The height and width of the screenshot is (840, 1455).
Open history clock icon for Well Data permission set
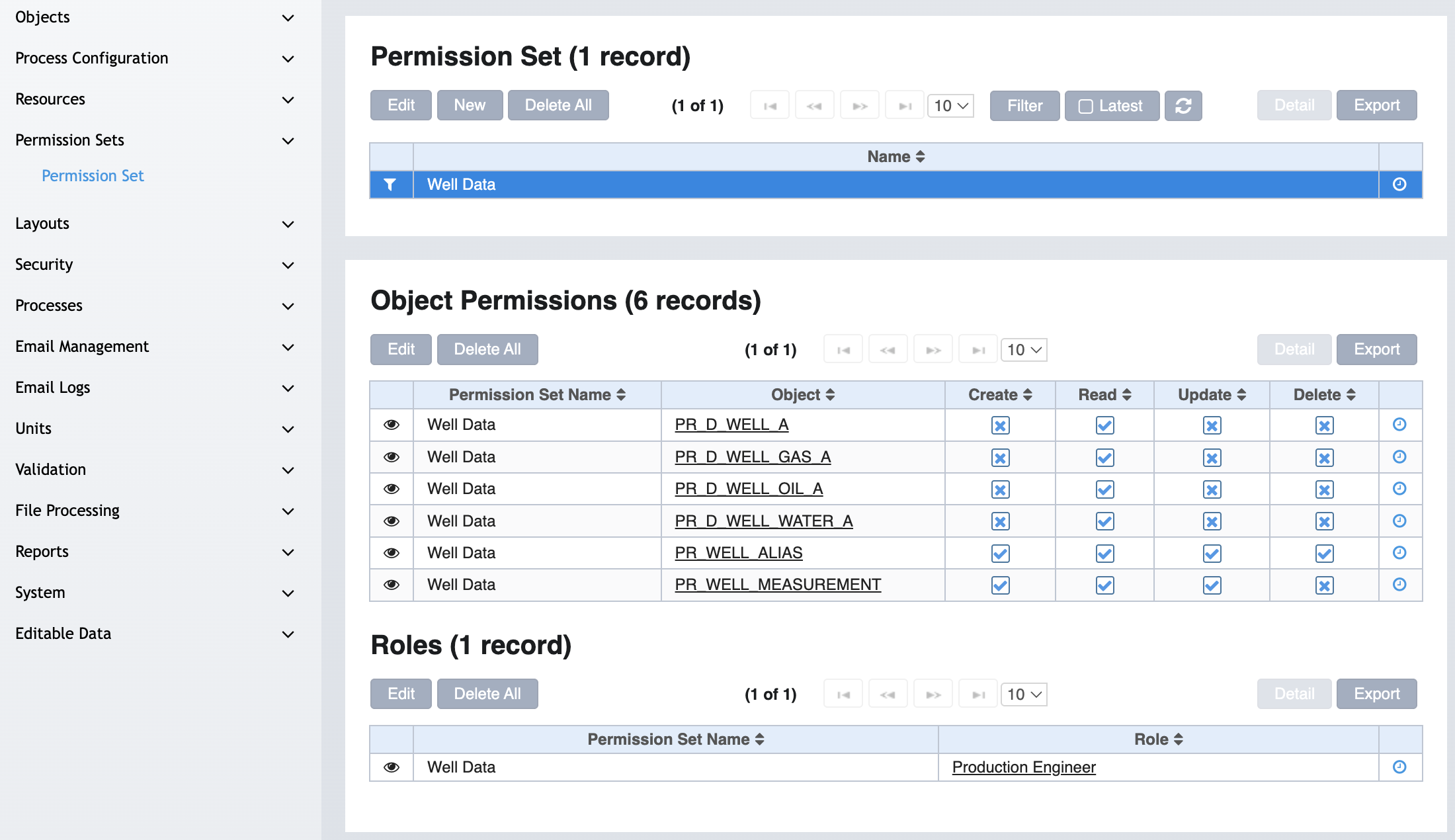point(1399,185)
